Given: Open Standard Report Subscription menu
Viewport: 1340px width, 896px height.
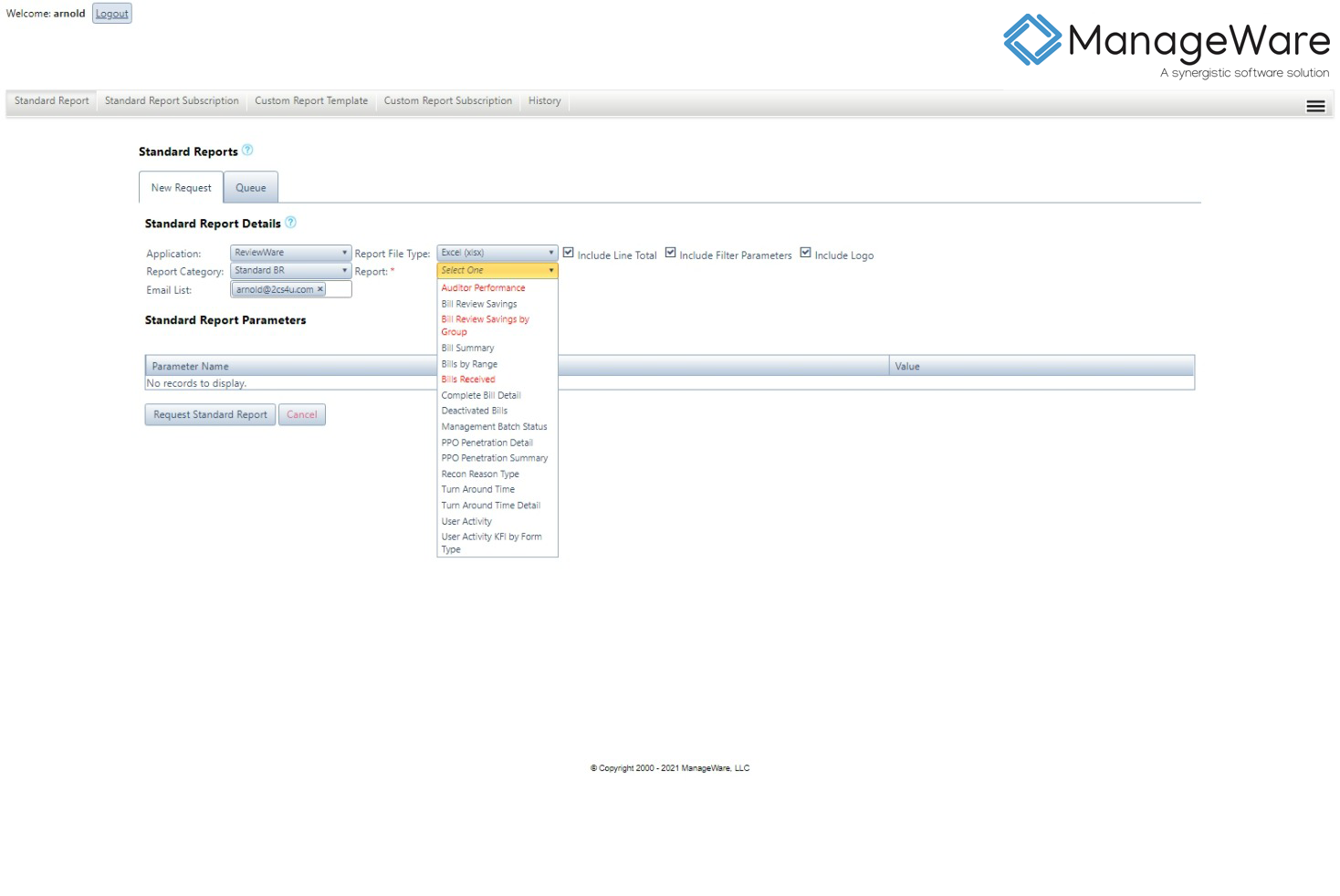Looking at the screenshot, I should [172, 101].
